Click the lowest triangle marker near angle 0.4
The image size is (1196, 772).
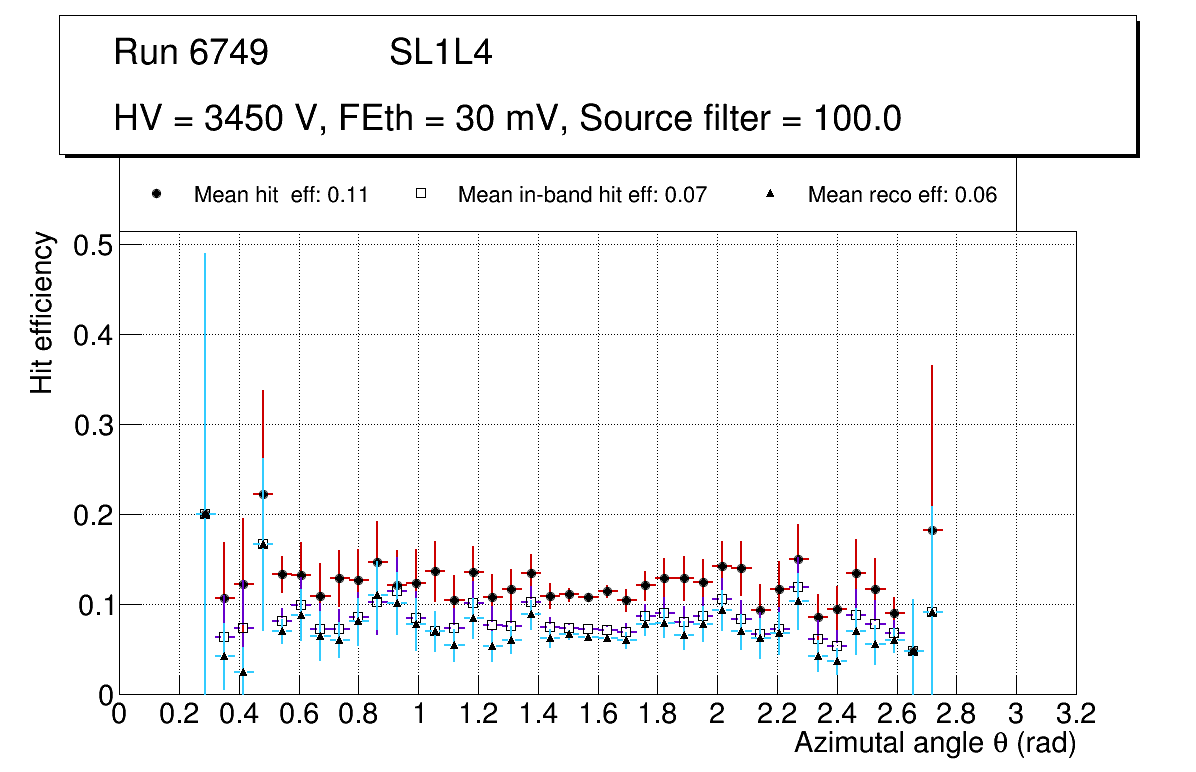click(x=243, y=673)
